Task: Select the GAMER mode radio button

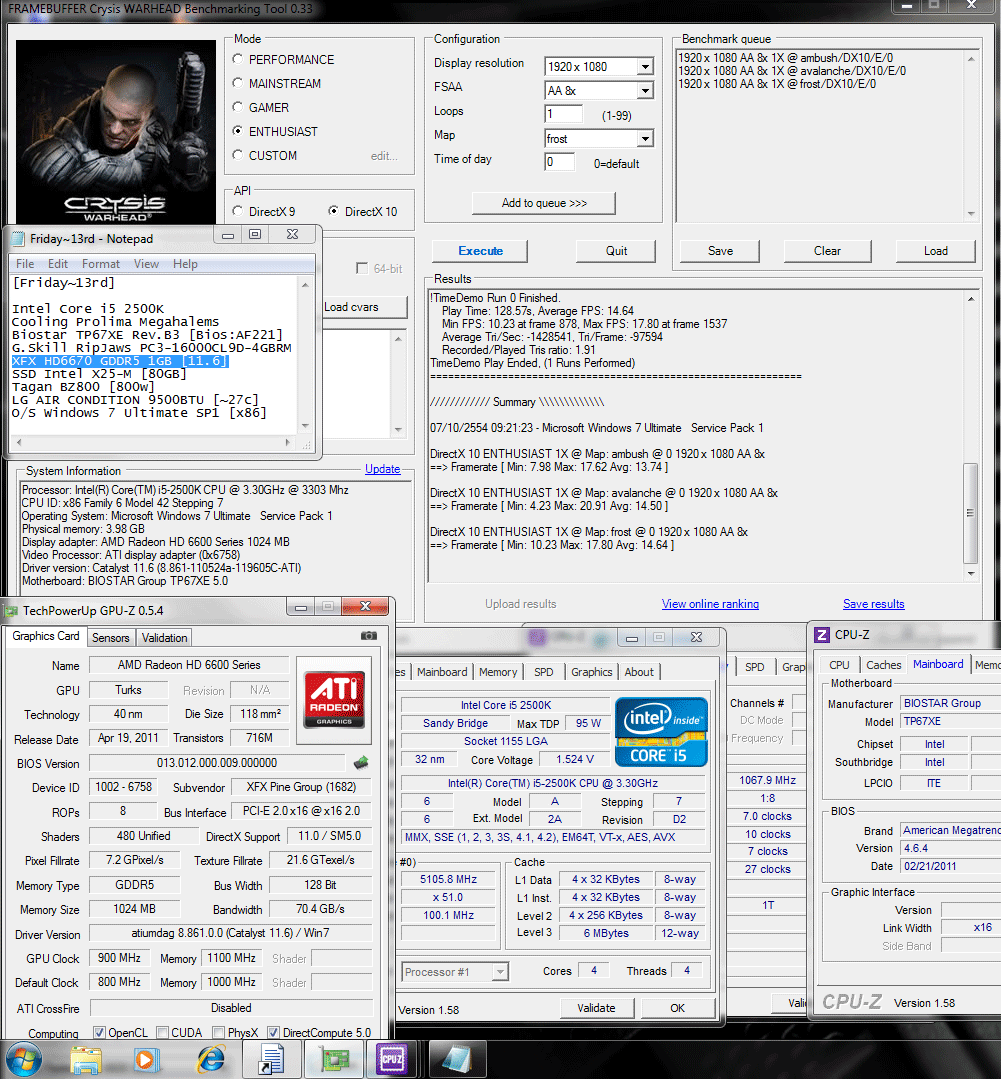Action: pyautogui.click(x=237, y=107)
